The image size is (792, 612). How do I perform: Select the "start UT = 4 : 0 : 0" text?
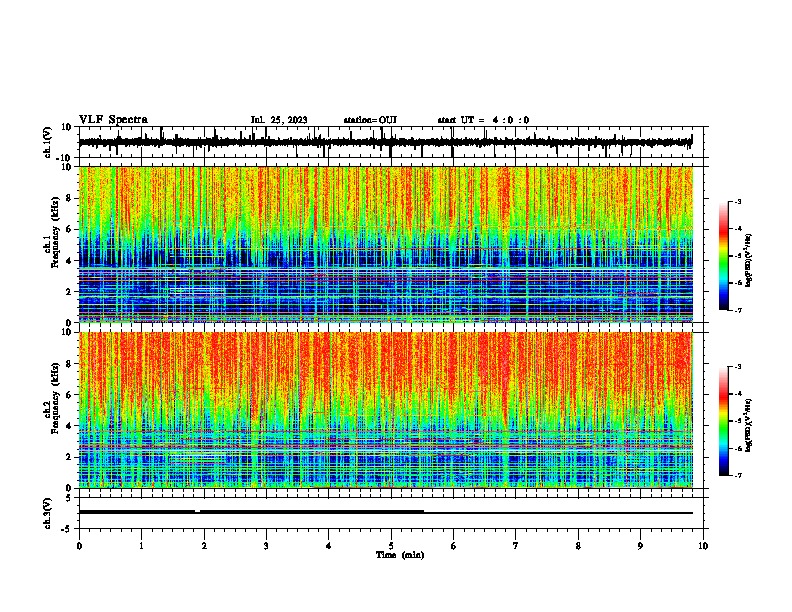point(483,120)
